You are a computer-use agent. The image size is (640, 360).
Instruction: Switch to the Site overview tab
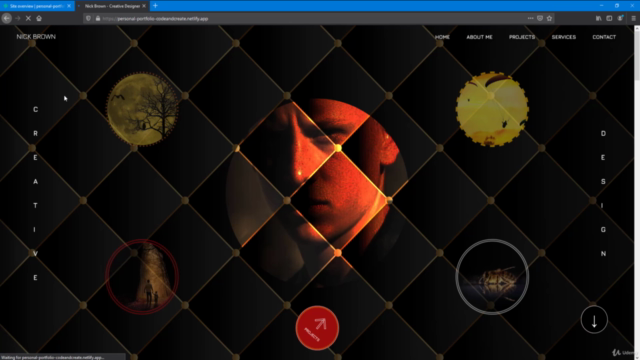pyautogui.click(x=37, y=6)
